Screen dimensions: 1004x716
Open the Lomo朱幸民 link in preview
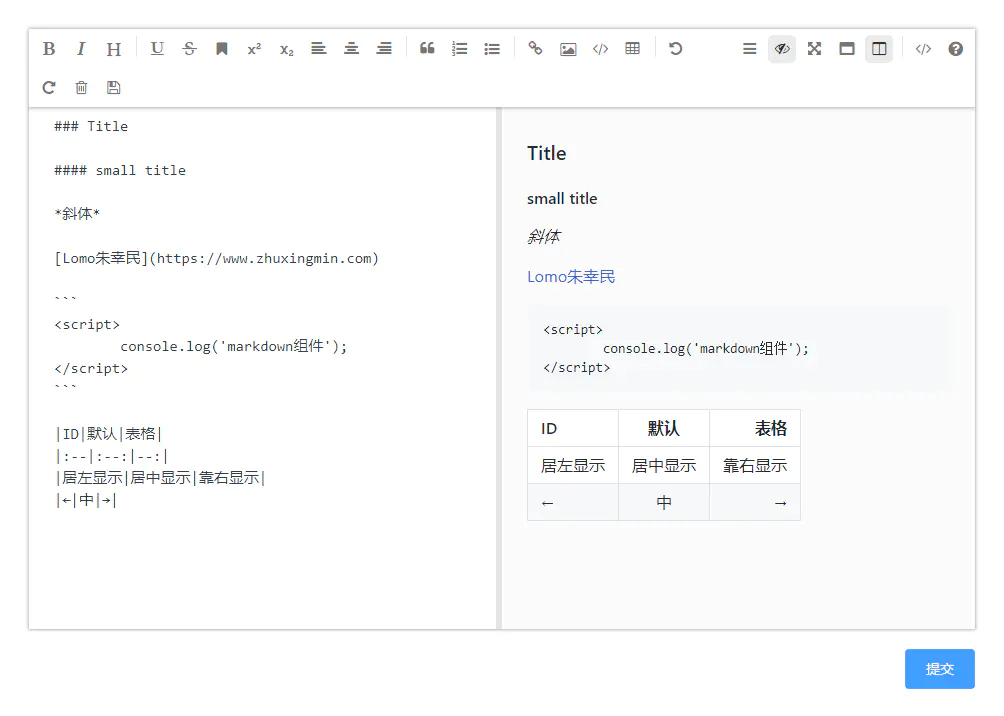click(x=571, y=277)
